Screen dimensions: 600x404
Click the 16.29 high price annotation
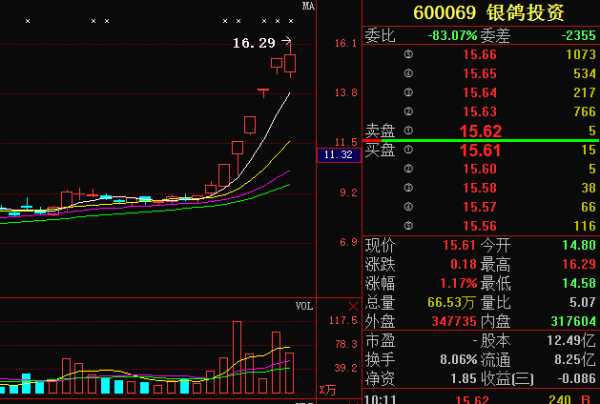254,43
